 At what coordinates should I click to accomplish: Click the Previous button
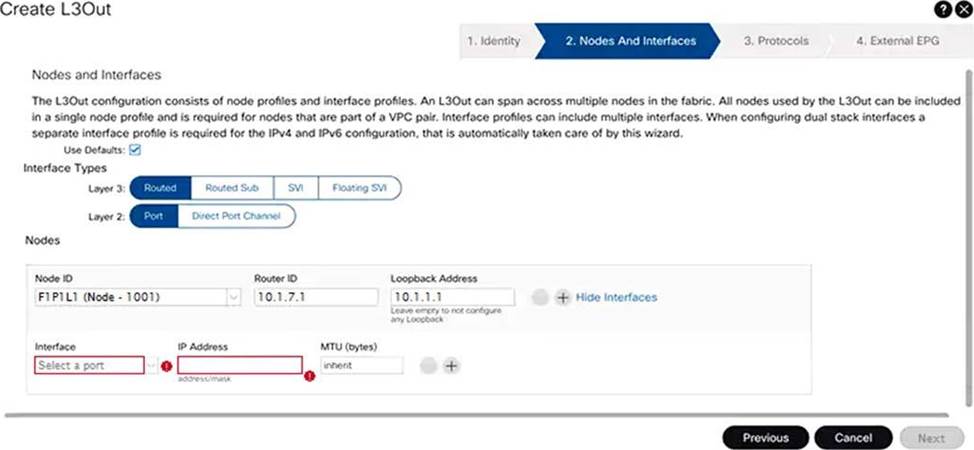(765, 438)
